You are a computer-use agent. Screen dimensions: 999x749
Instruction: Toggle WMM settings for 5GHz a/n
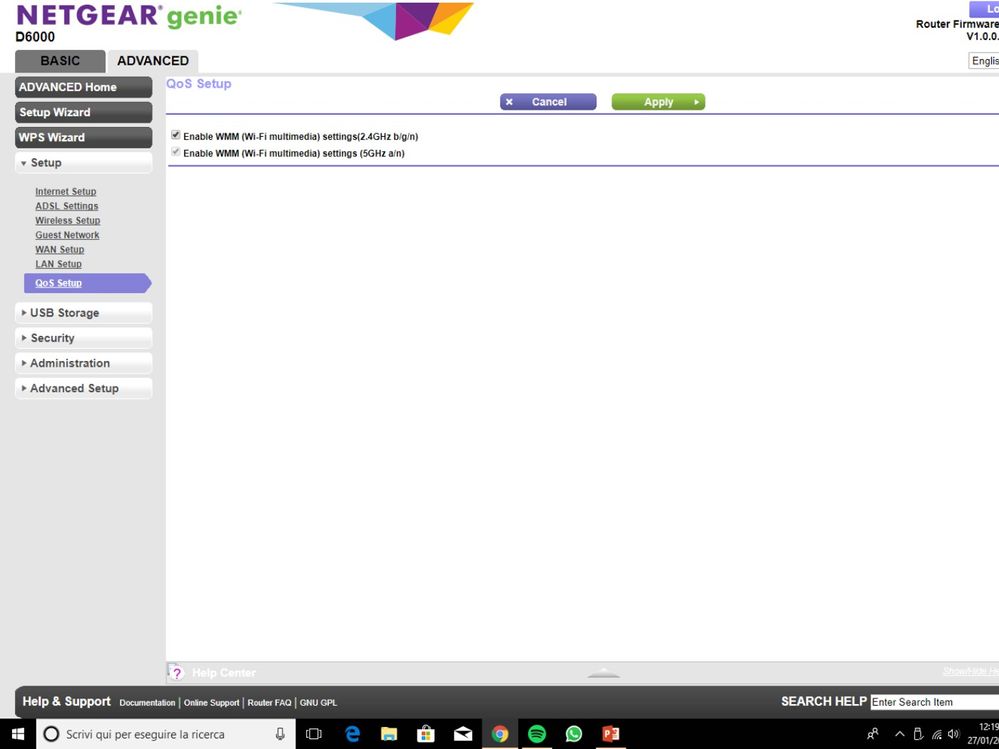click(x=176, y=152)
